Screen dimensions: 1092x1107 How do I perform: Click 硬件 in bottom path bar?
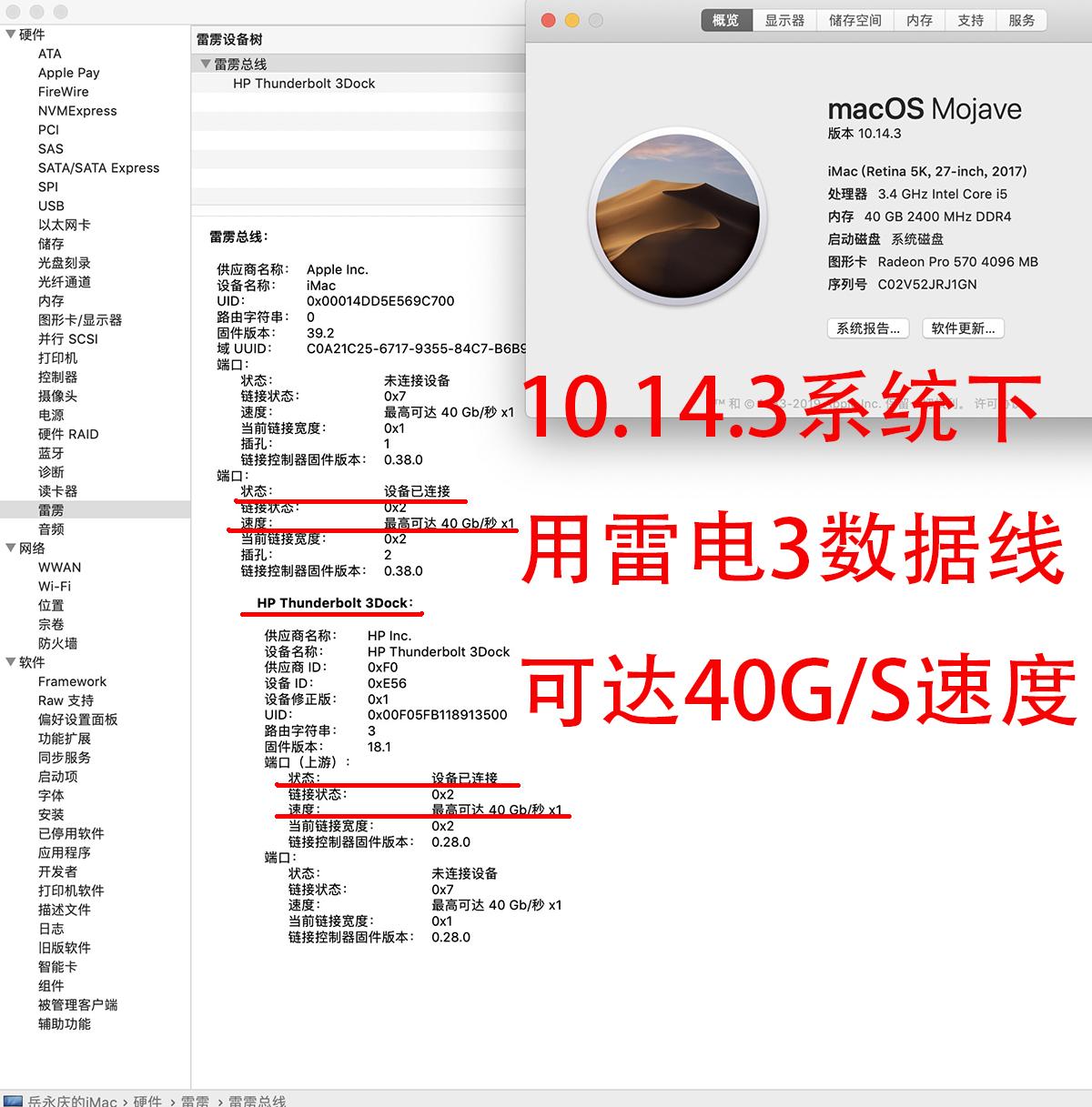coord(147,1102)
